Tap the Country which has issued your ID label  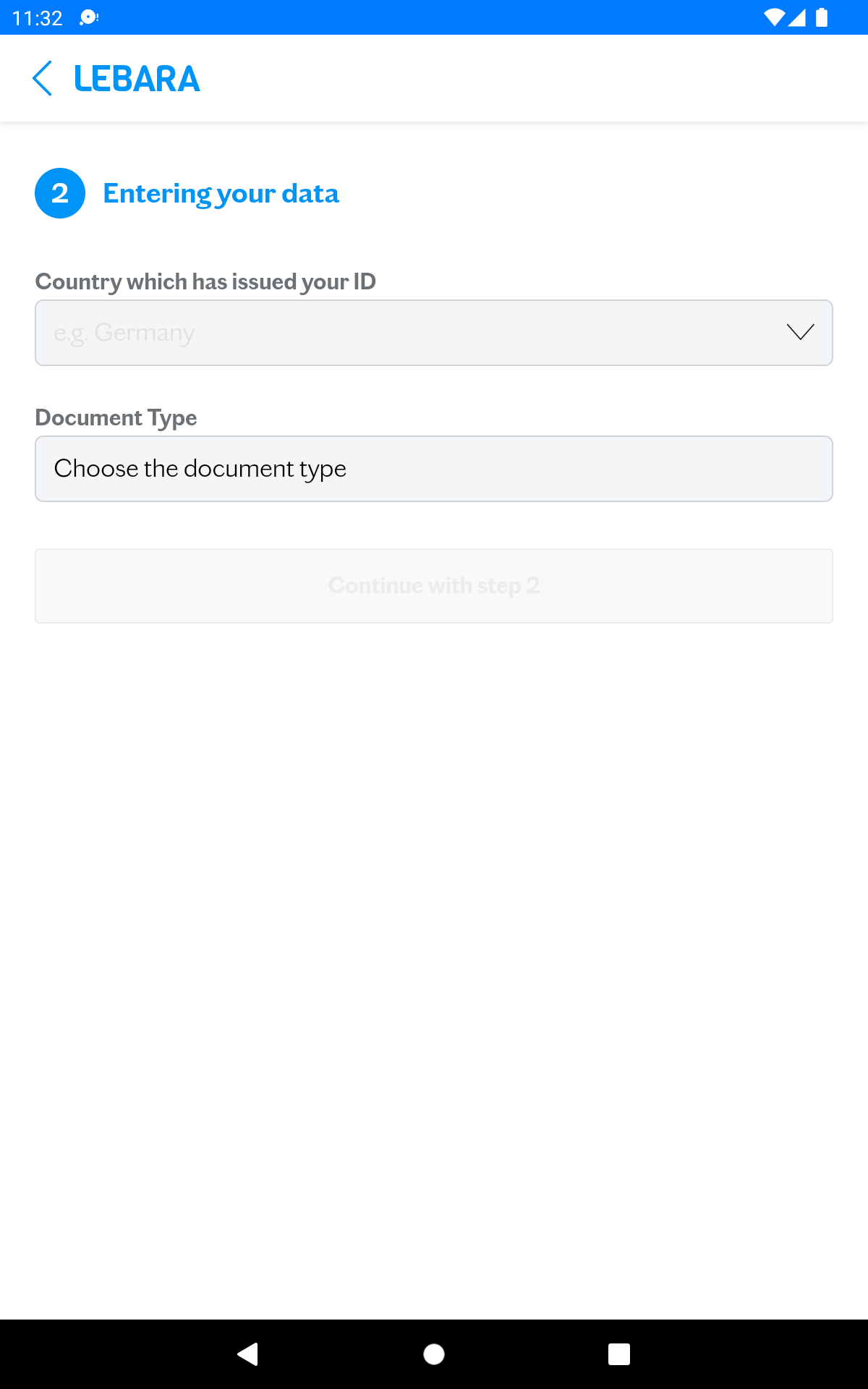205,281
